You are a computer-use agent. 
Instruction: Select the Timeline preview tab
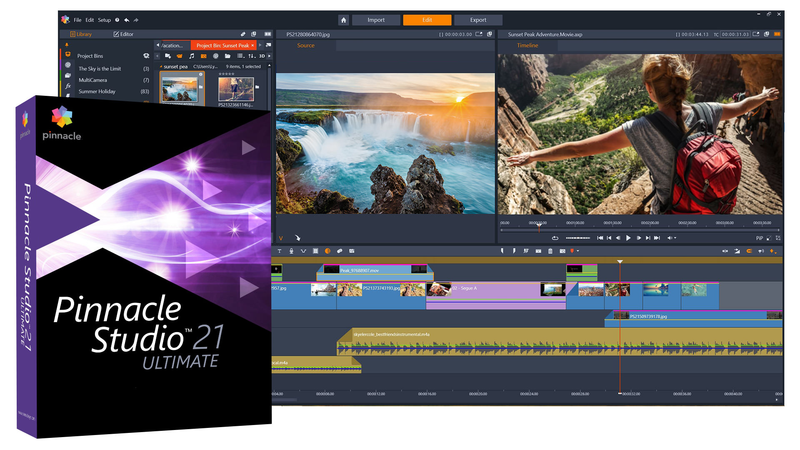coord(527,45)
